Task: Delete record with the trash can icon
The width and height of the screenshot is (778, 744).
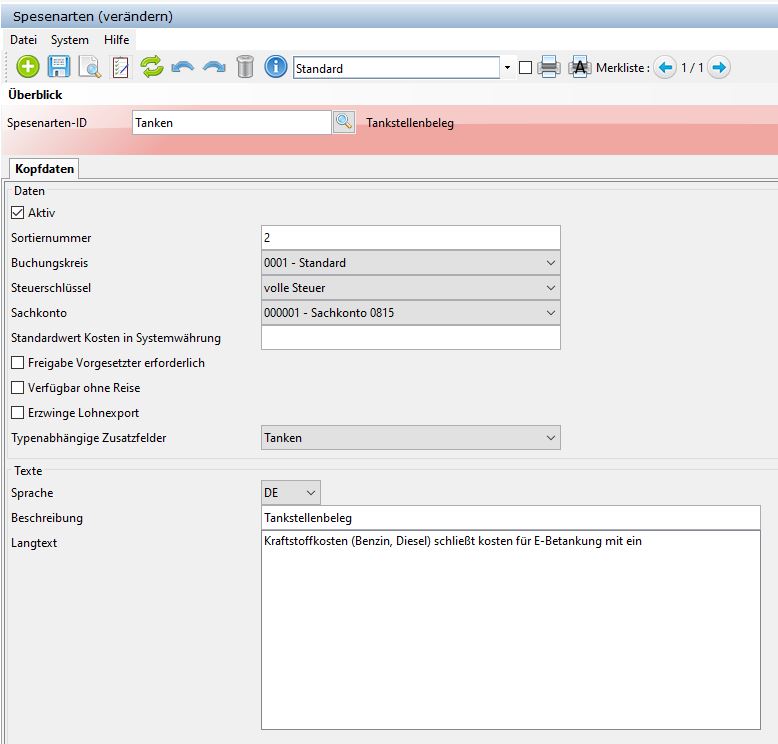Action: click(x=245, y=67)
